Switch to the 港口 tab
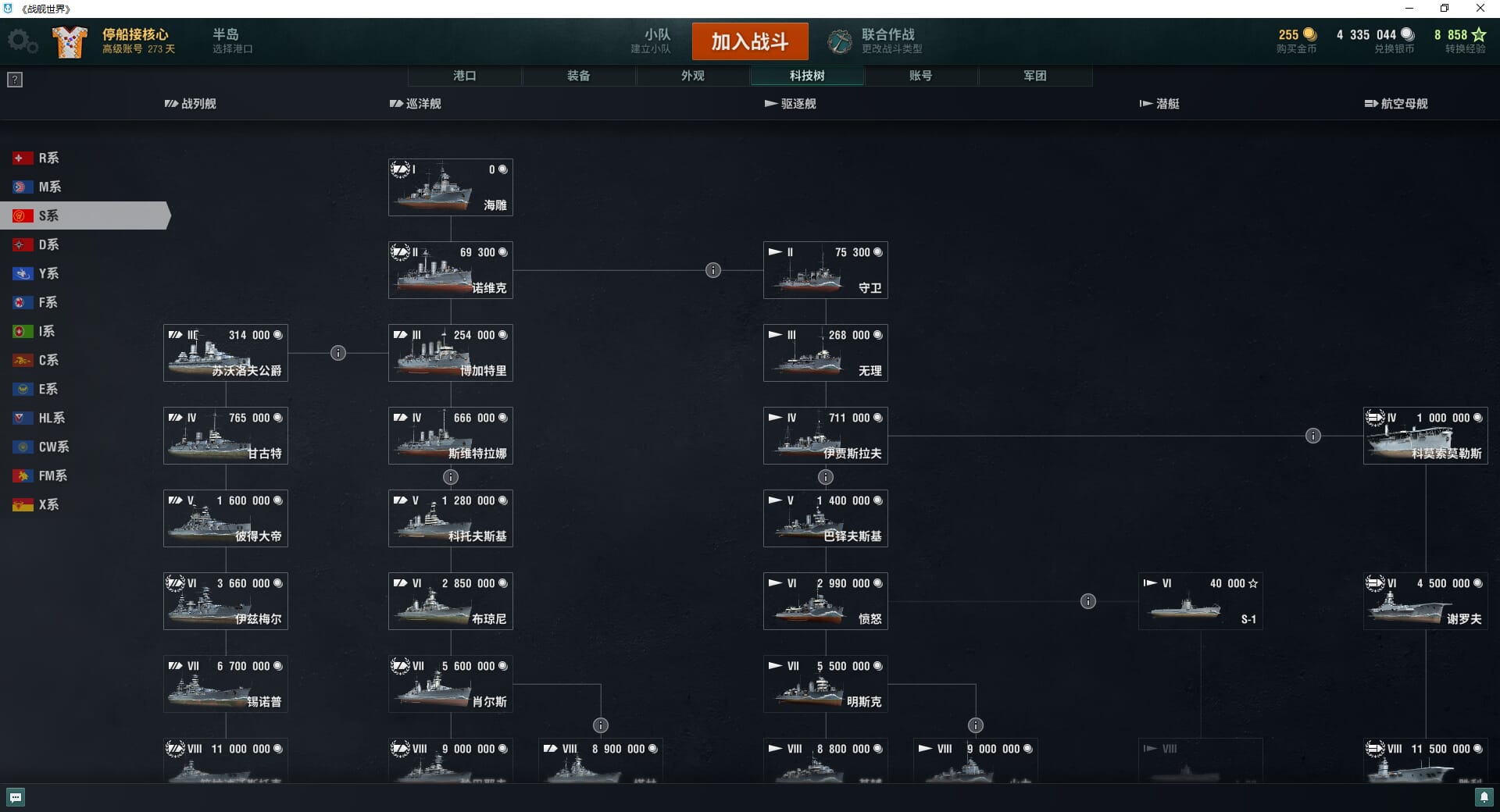 click(x=465, y=76)
